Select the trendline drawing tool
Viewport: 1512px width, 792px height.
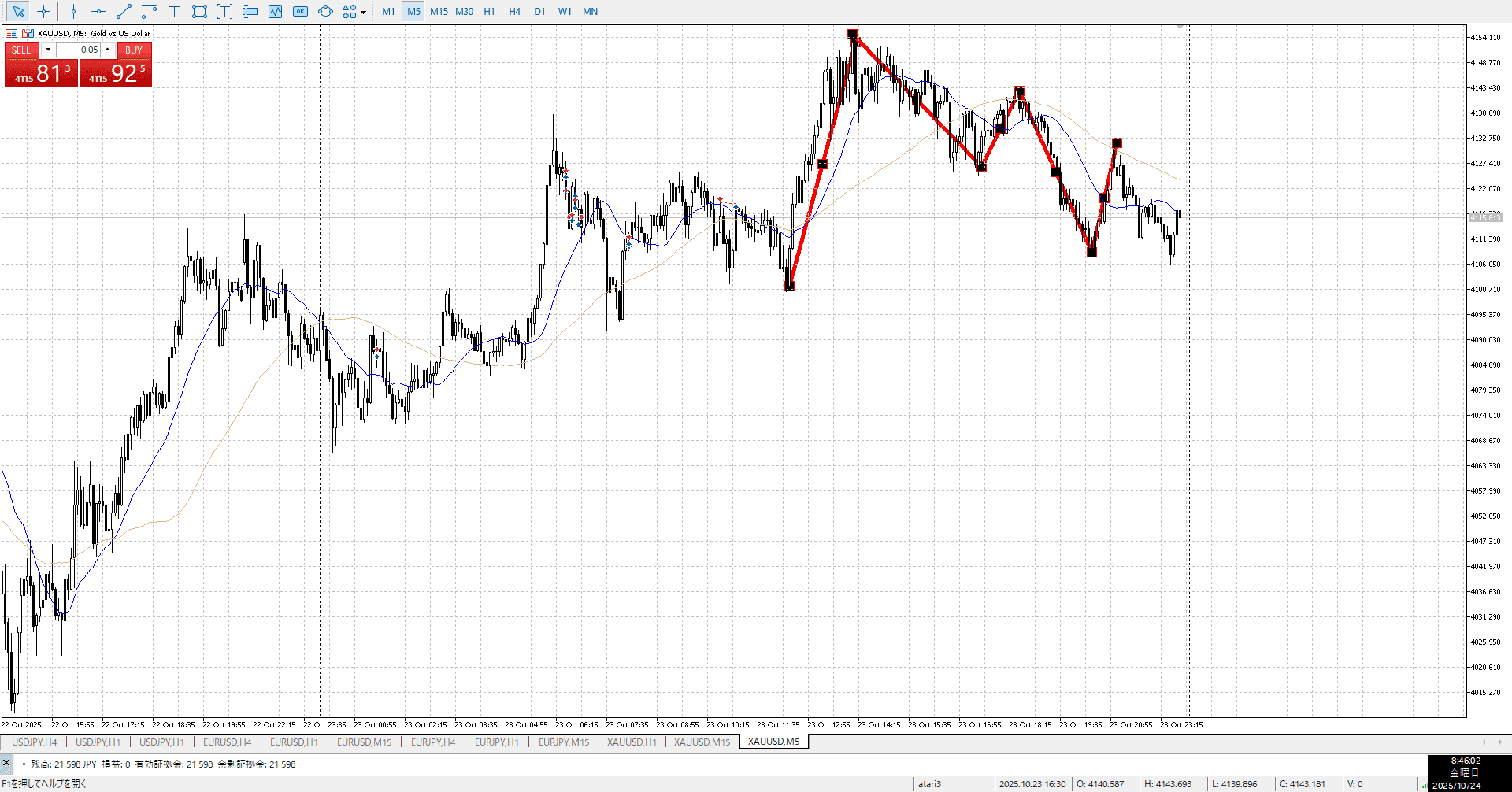point(124,11)
